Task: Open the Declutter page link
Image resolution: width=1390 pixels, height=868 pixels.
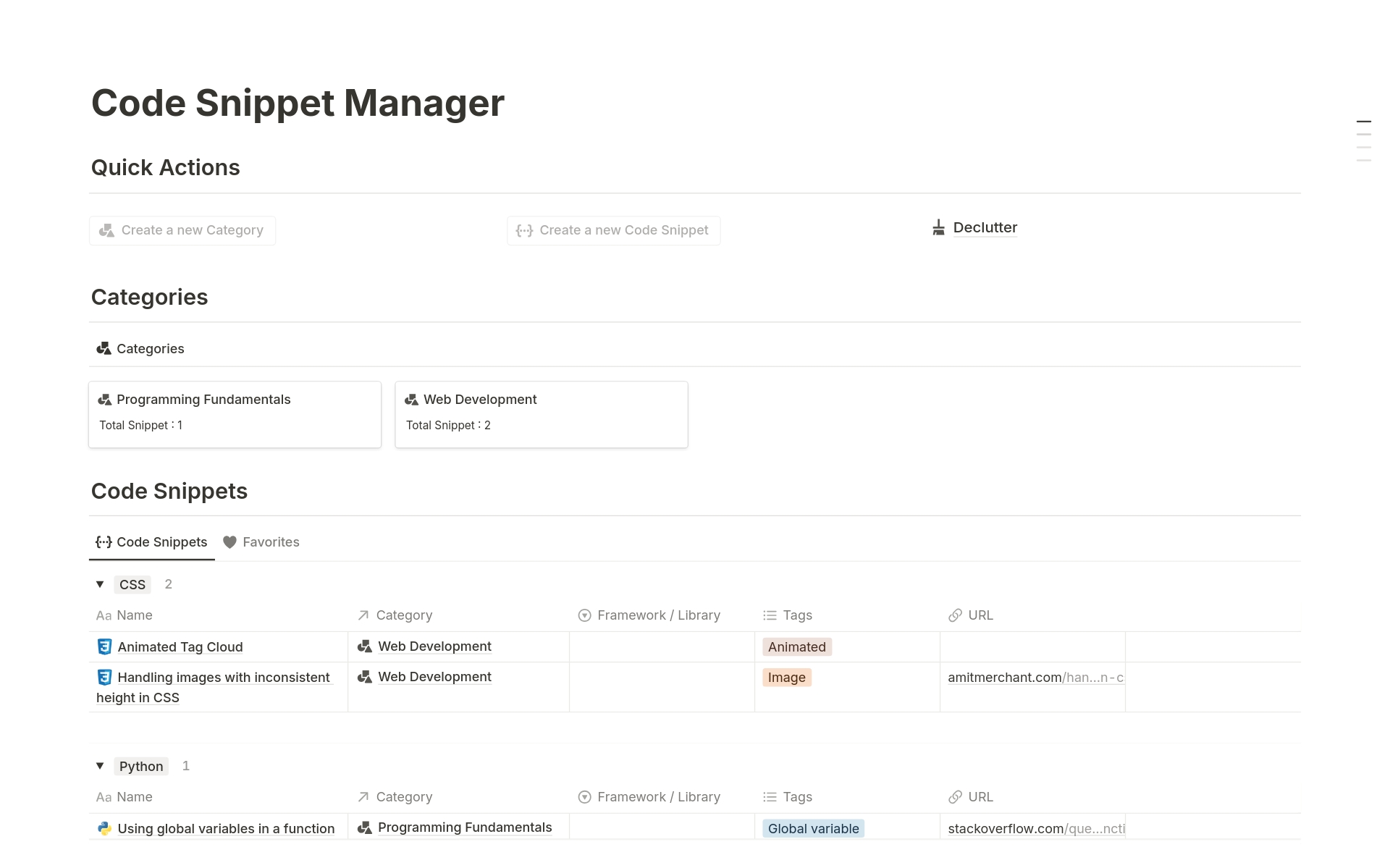Action: (x=985, y=228)
